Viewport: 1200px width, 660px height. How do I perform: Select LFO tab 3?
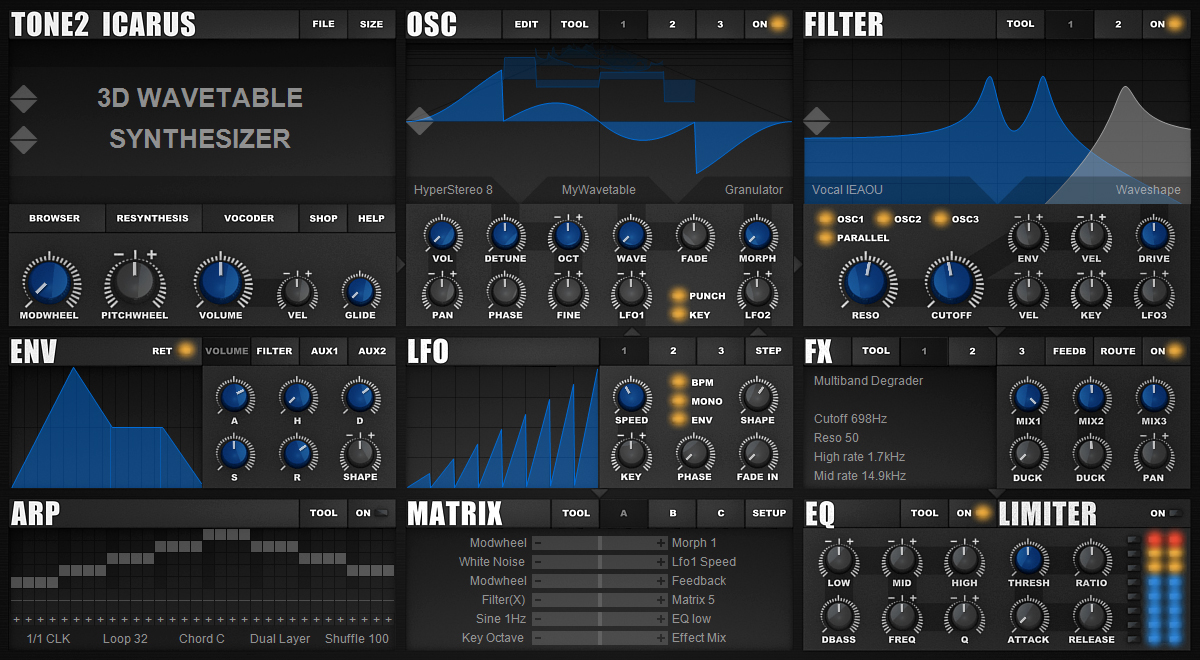[x=721, y=351]
